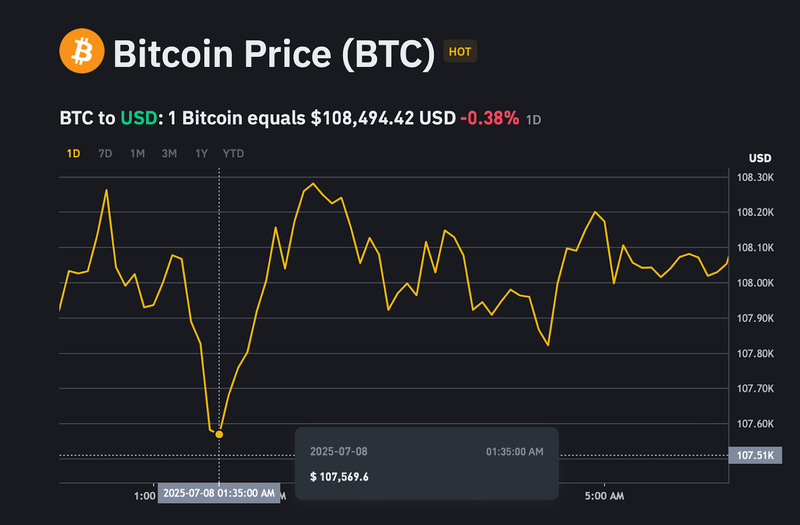The height and width of the screenshot is (525, 800).
Task: Select the YTD chart range
Action: click(233, 153)
